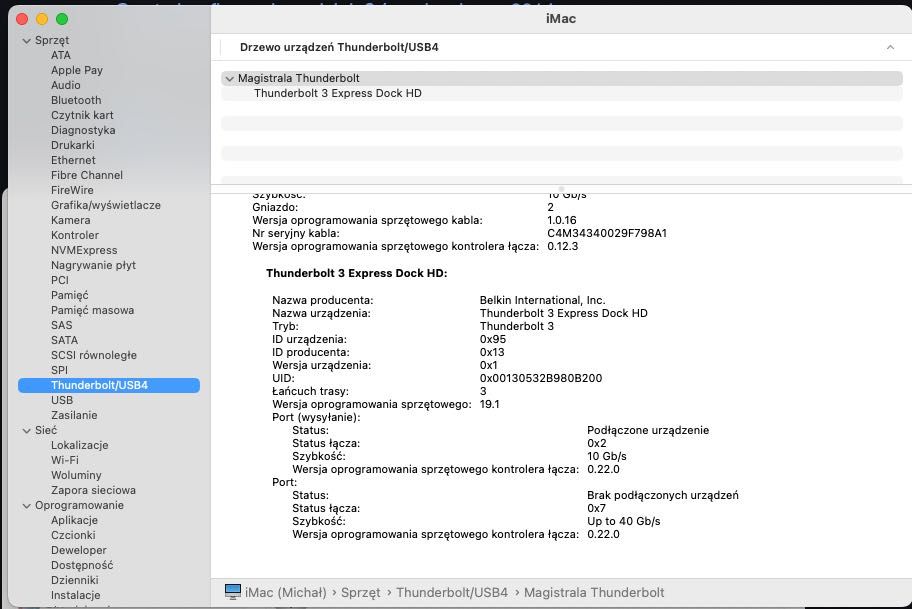Click the Tryb value Thunderbolt 3
The image size is (912, 609).
[x=516, y=326]
